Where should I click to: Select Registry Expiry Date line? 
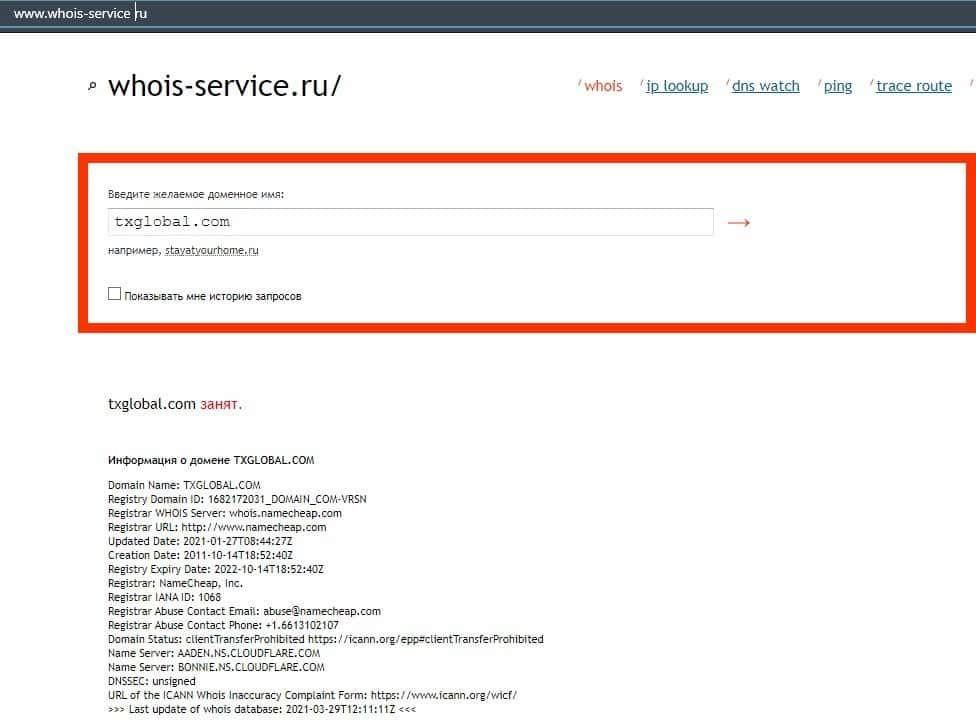[x=216, y=569]
